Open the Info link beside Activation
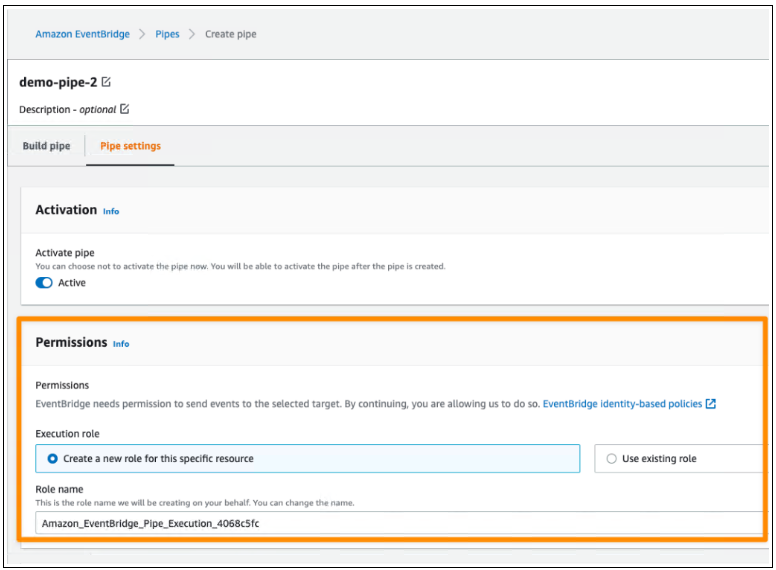Viewport: 776px width, 570px height. click(x=111, y=211)
